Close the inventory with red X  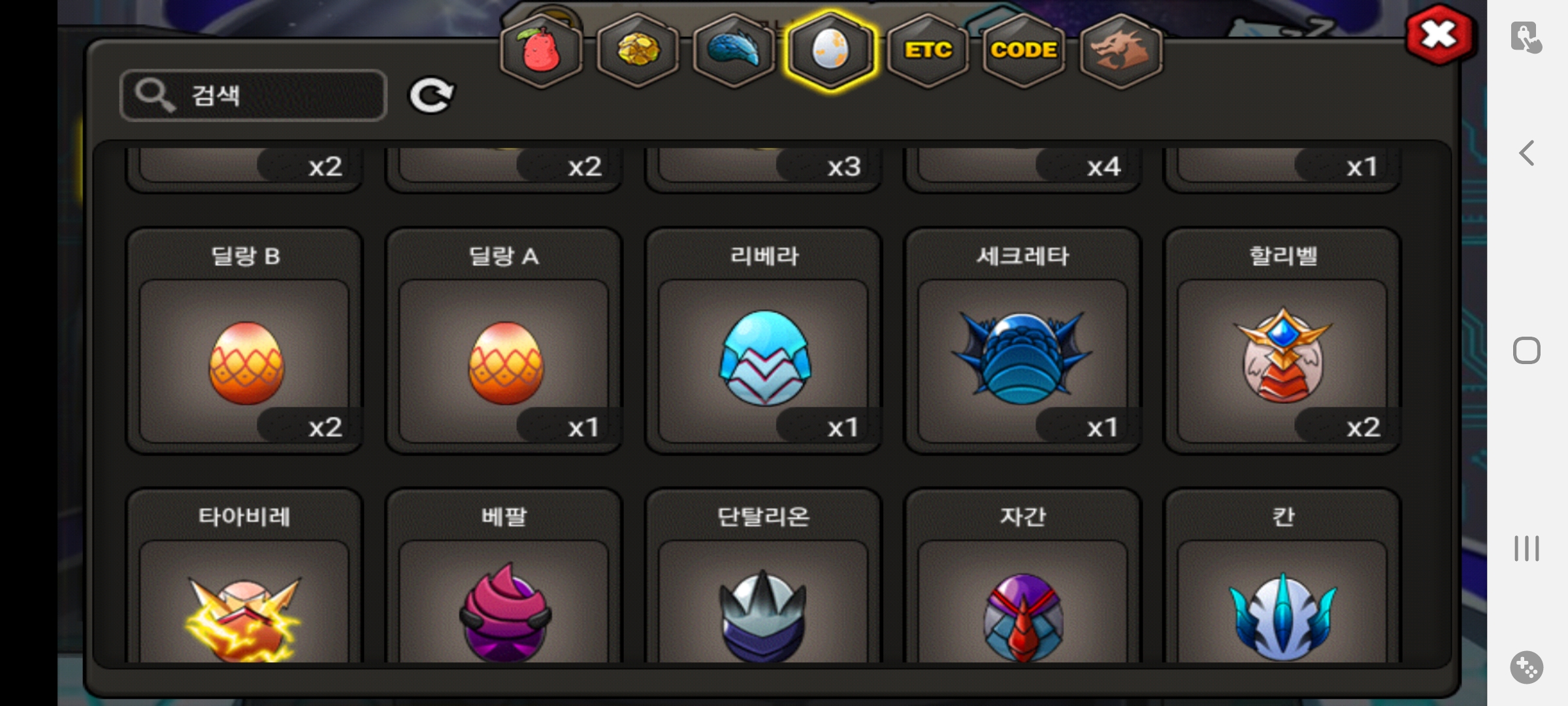pos(1439,35)
